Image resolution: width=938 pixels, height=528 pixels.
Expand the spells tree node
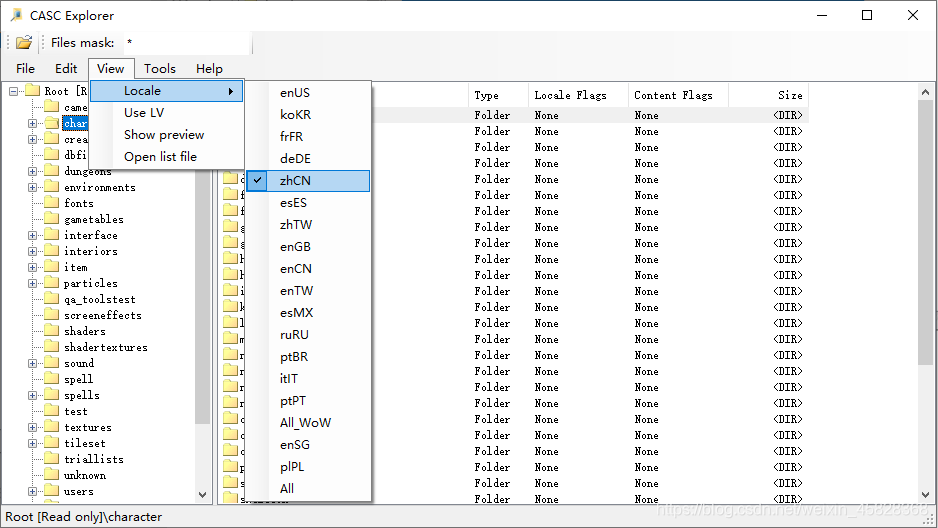tap(32, 395)
